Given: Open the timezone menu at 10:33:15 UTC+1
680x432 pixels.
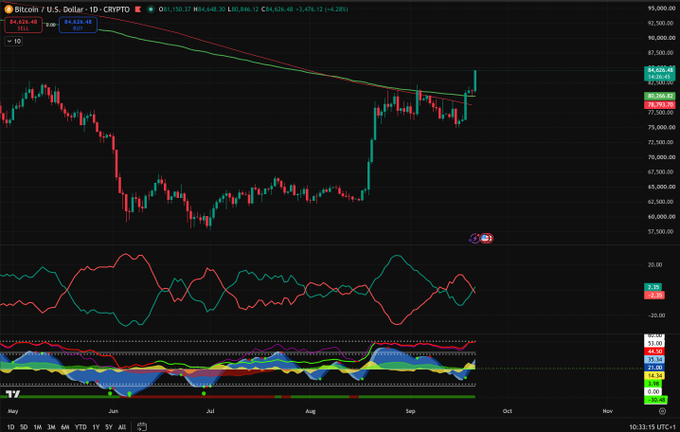Looking at the screenshot, I should coord(653,427).
